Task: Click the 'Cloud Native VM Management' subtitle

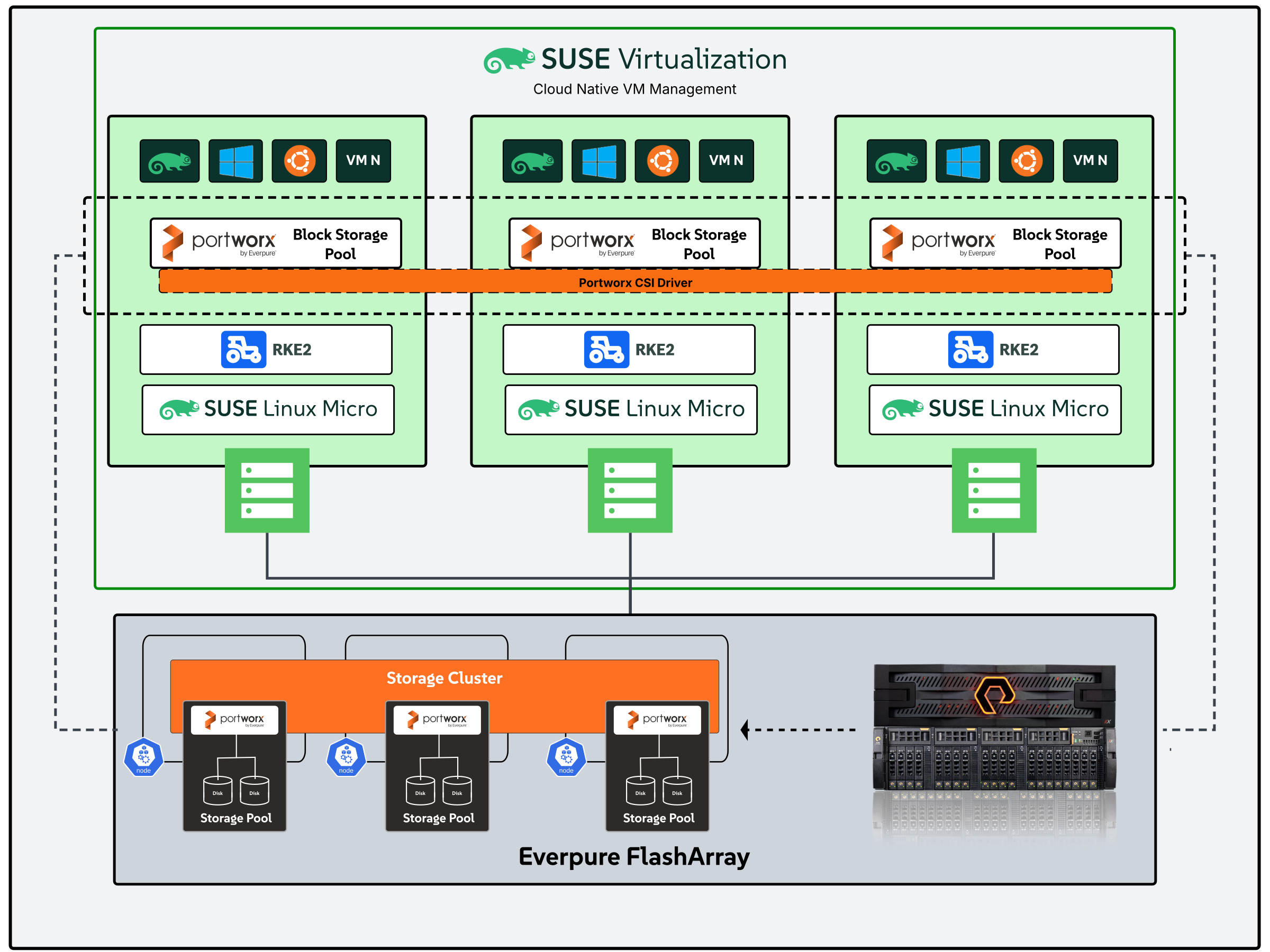Action: pos(634,89)
